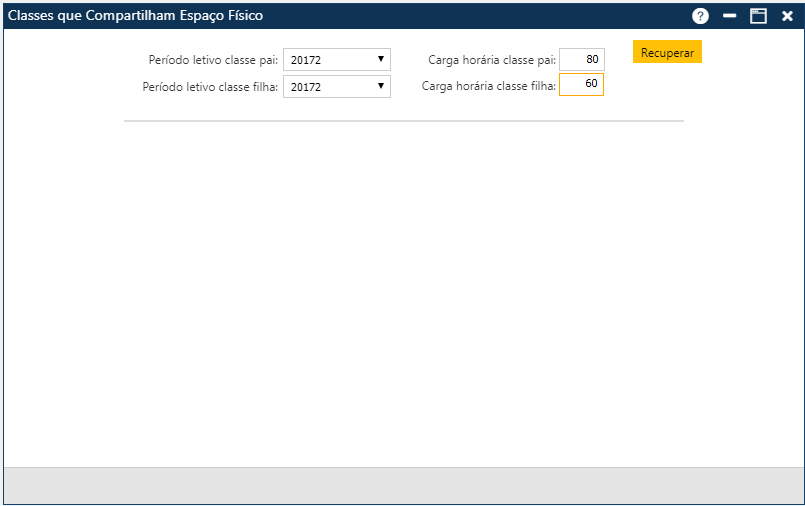The image size is (805, 506).
Task: Minimize the Classes que Compartilham window
Action: pyautogui.click(x=730, y=16)
